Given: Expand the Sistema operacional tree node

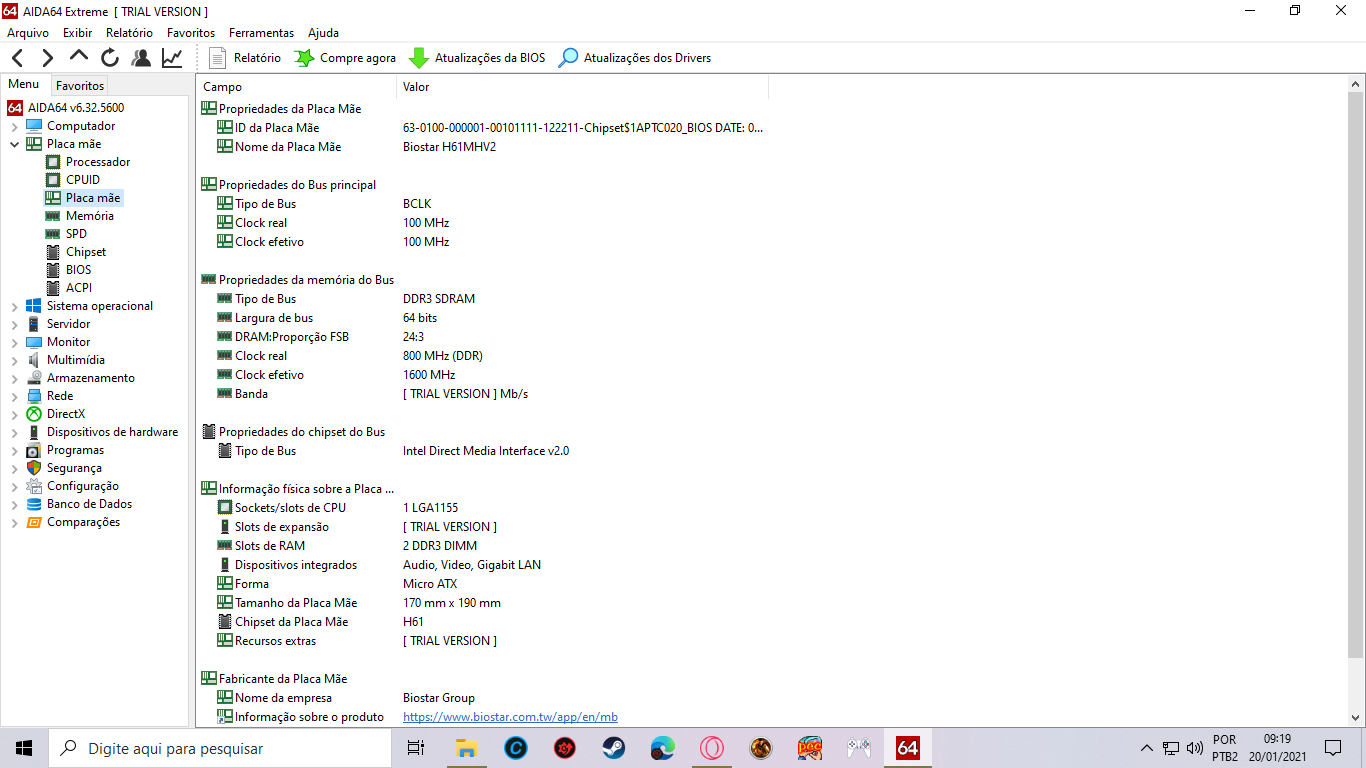Looking at the screenshot, I should [x=14, y=306].
